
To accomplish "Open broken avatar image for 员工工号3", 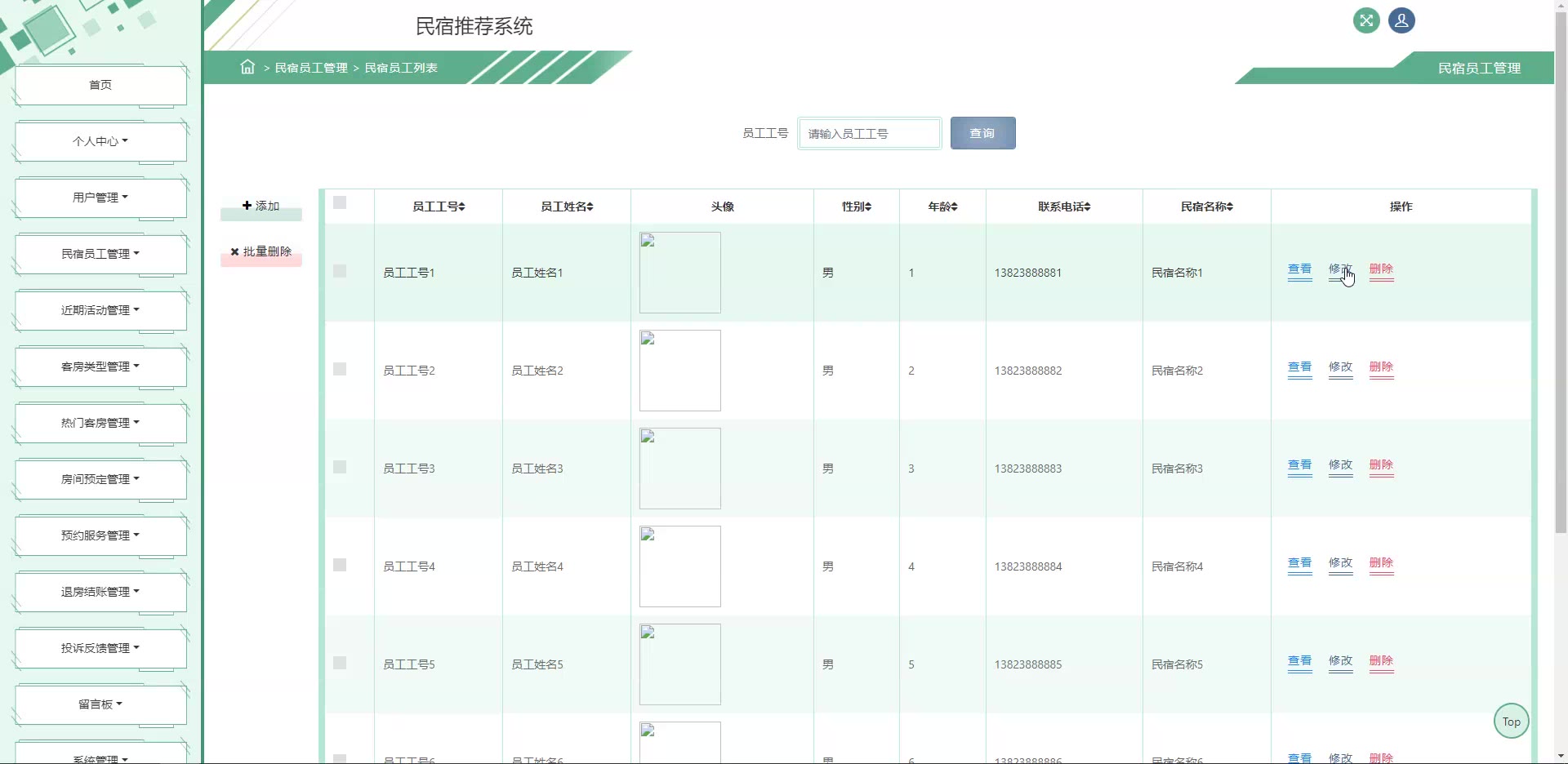I will 680,469.
